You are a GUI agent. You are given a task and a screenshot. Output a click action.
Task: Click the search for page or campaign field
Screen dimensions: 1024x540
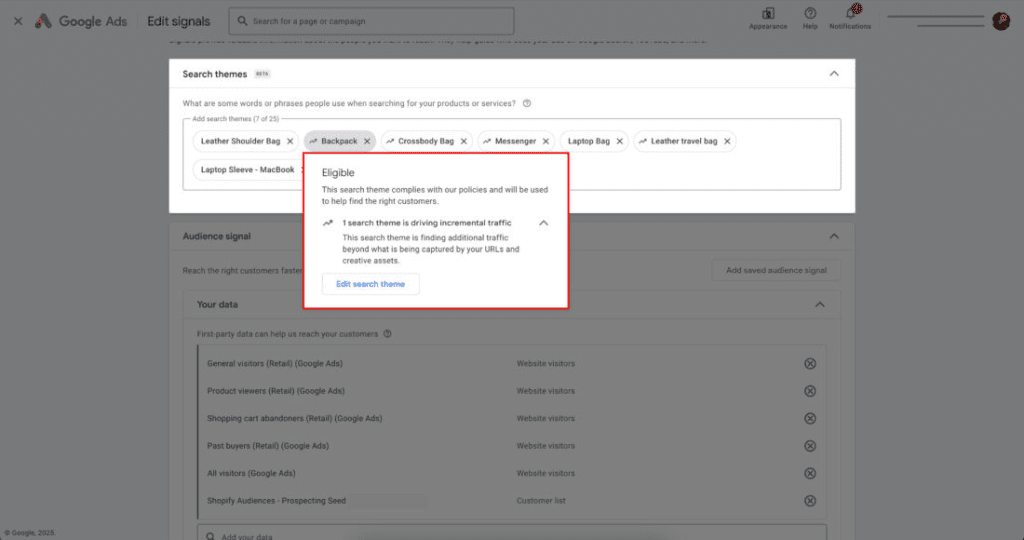coord(371,21)
